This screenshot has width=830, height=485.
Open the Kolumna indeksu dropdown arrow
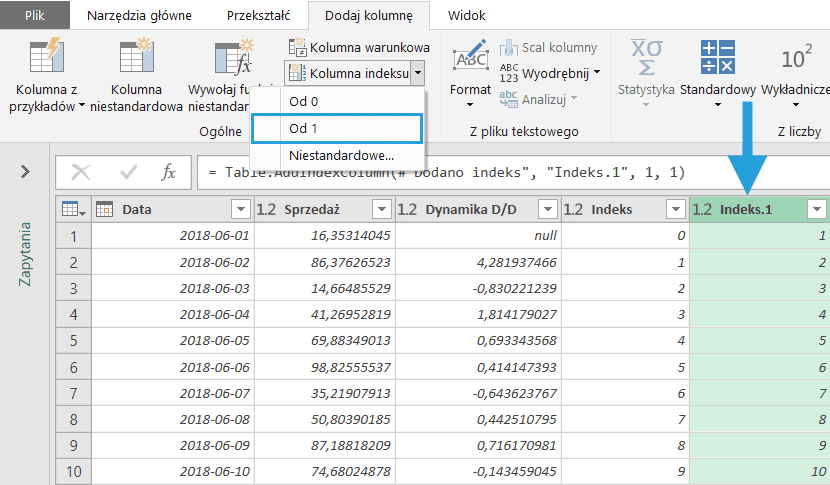tap(417, 73)
